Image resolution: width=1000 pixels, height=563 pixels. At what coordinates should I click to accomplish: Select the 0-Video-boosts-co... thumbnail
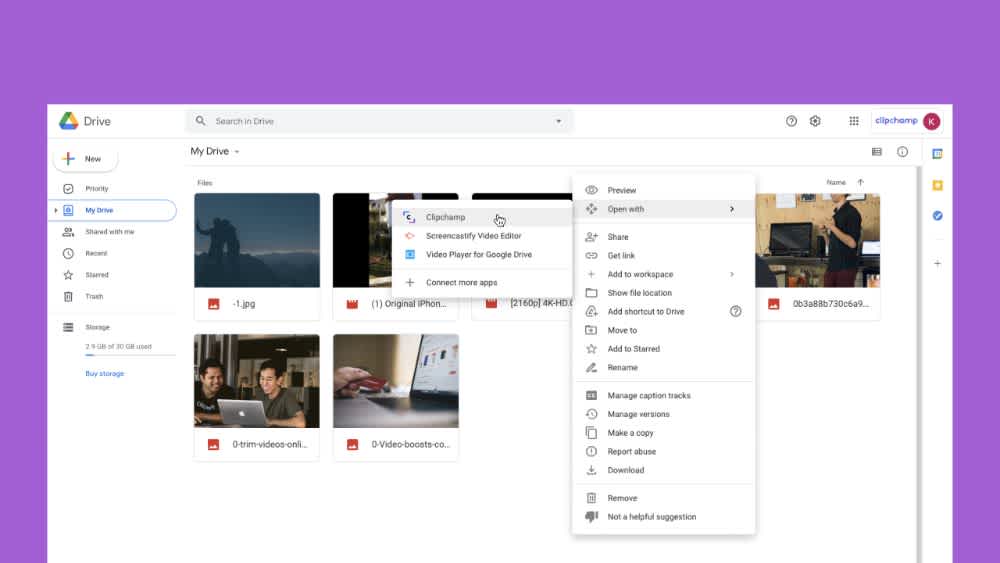pos(395,381)
